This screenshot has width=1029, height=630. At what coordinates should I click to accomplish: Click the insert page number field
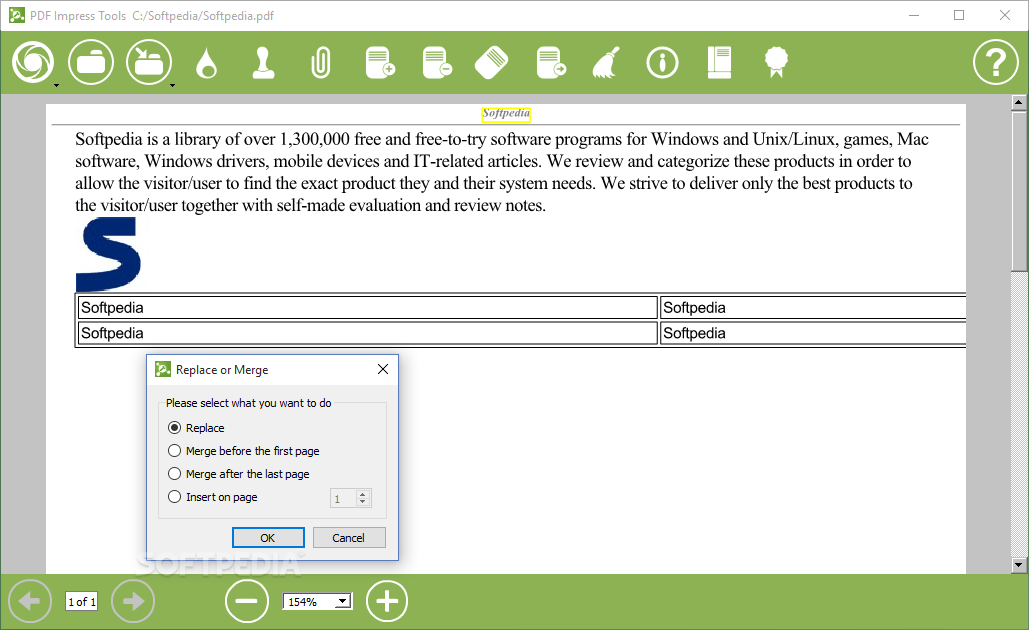coord(343,499)
